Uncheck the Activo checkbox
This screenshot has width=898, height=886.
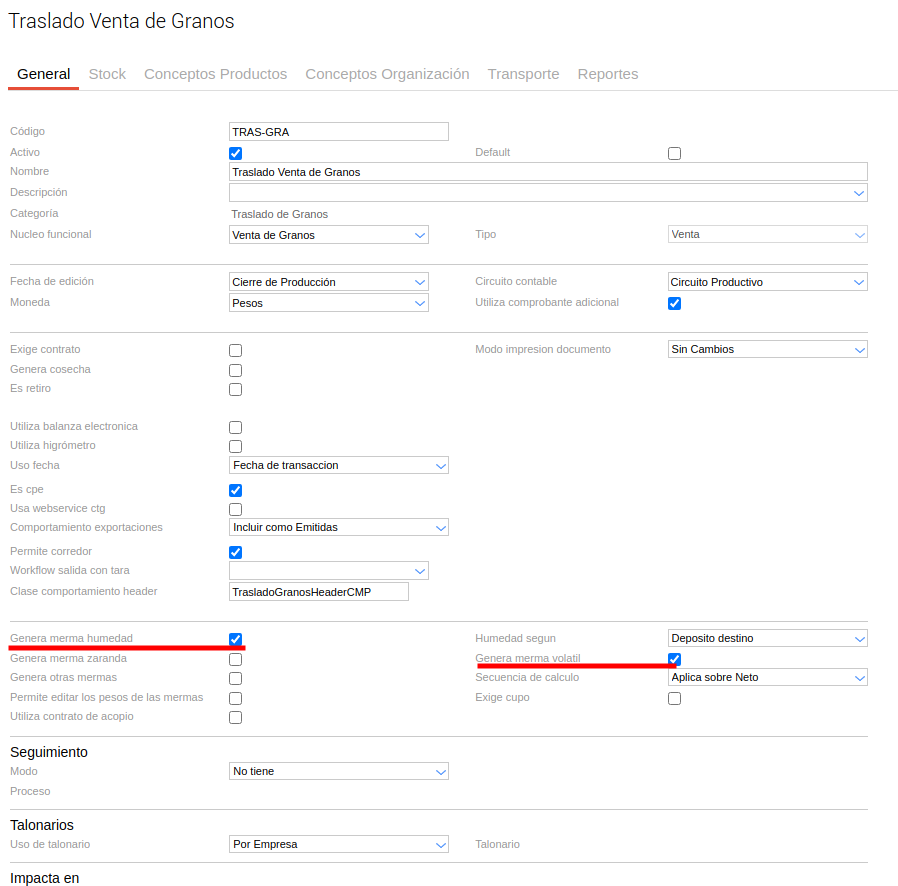pos(236,153)
